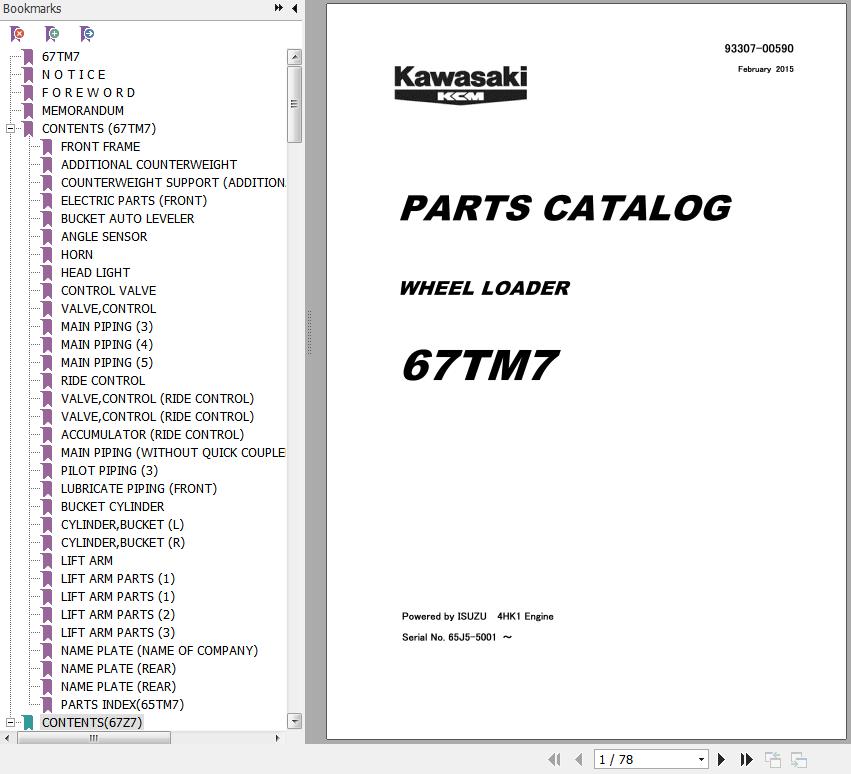The height and width of the screenshot is (774, 851).
Task: Open the FOREWORD bookmark
Action: [x=88, y=92]
